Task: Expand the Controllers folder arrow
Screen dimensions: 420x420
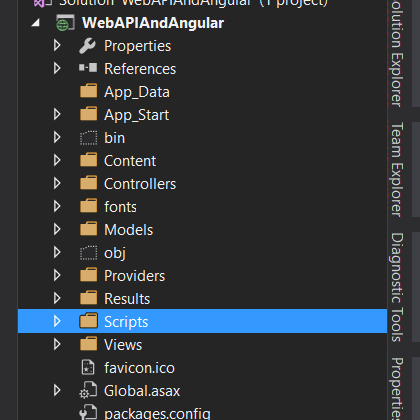Action: tap(57, 183)
